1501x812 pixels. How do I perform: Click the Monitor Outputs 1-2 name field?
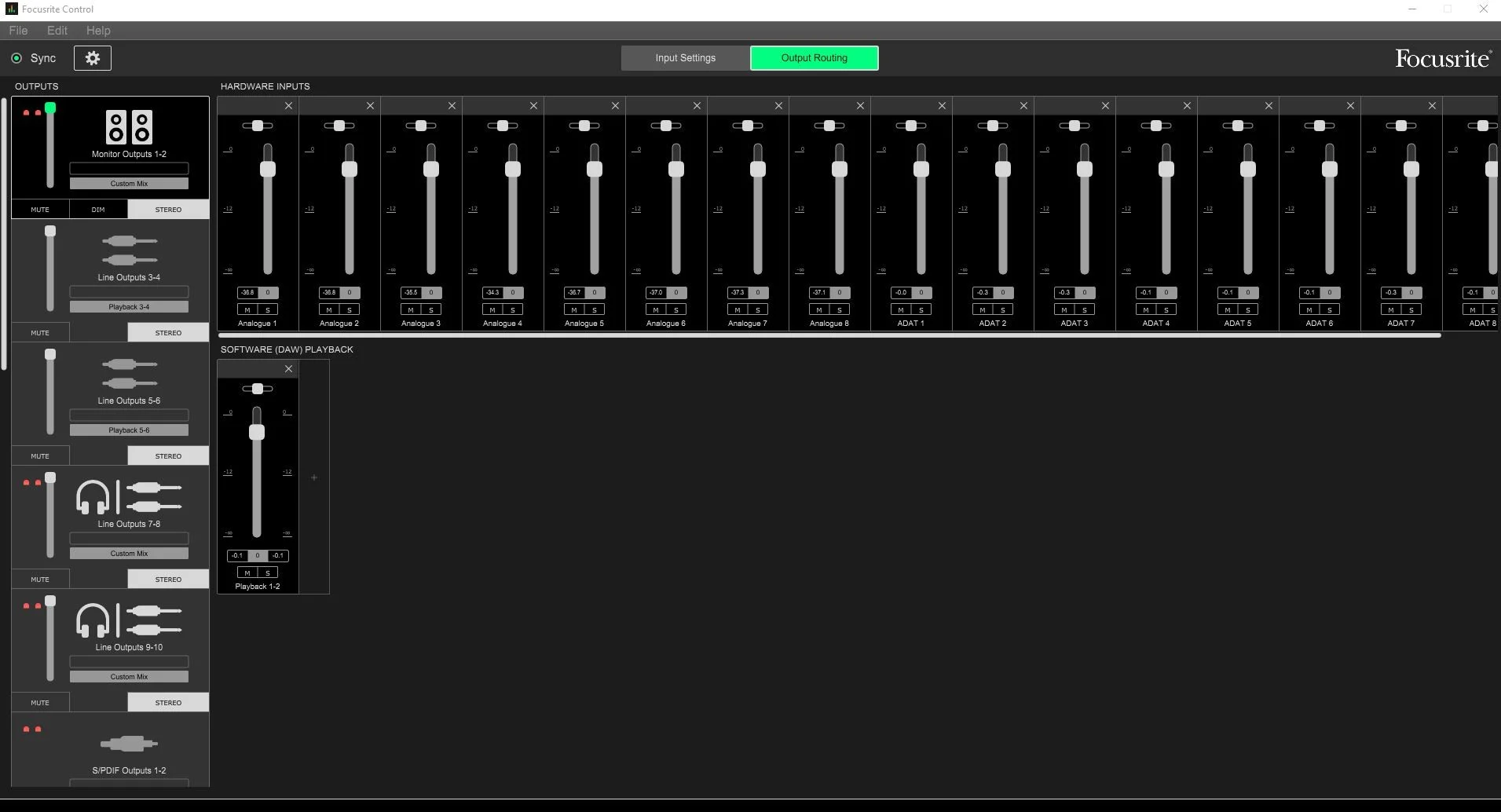(x=129, y=168)
